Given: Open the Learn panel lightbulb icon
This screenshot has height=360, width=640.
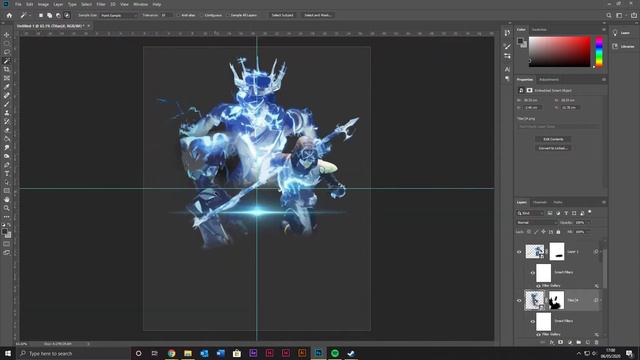Looking at the screenshot, I should [x=615, y=33].
